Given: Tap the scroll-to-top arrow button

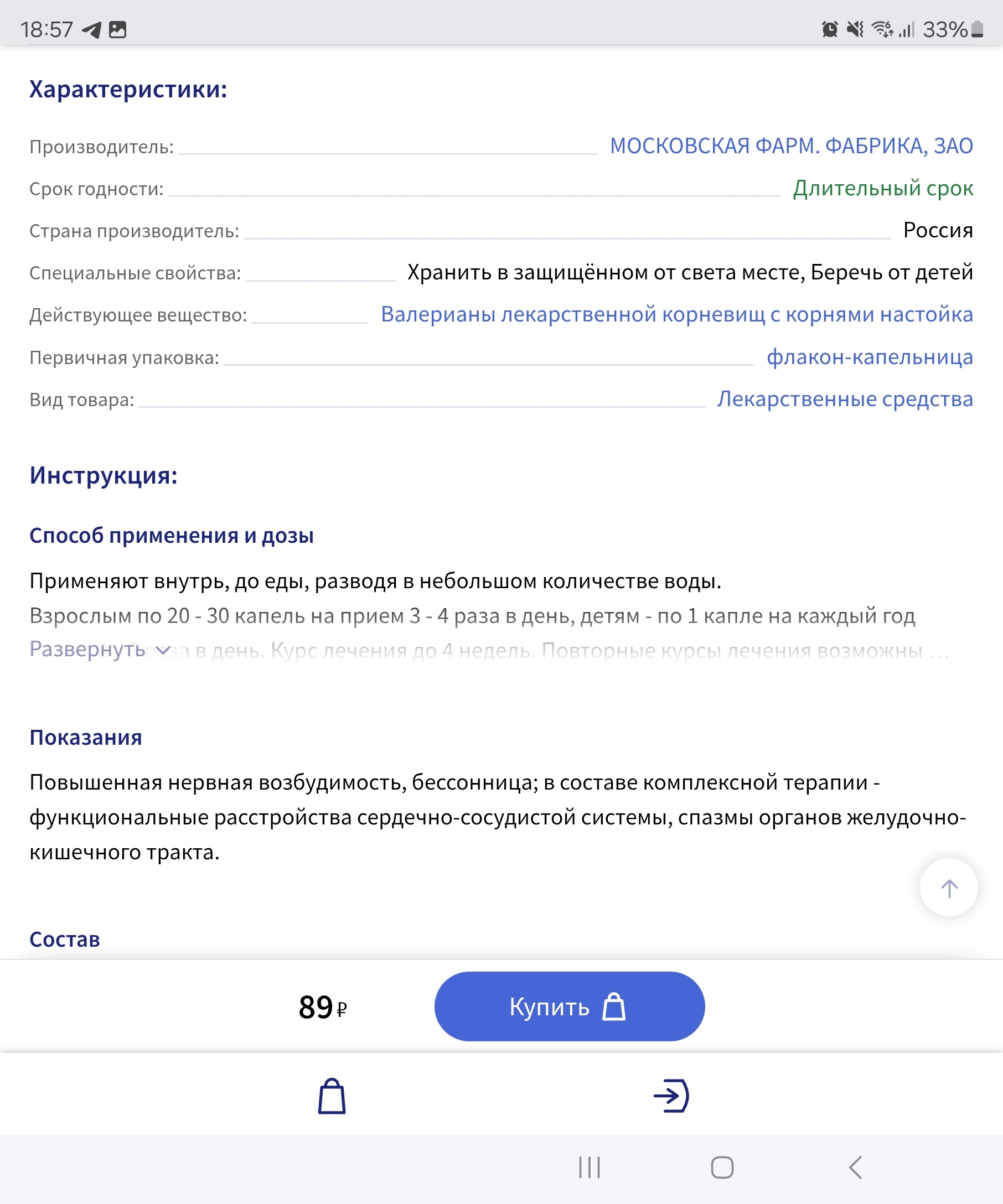Looking at the screenshot, I should click(949, 888).
